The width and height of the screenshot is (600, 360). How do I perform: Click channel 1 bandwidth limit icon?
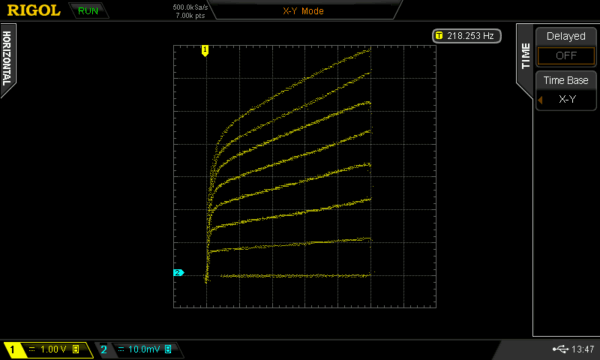click(x=76, y=349)
